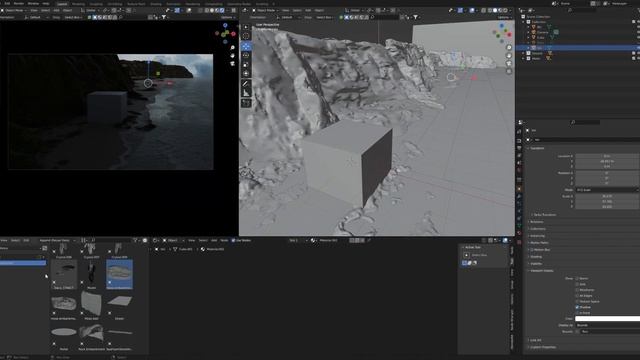
Task: Select the Select Box tool in right viewport toolbar
Action: point(246,27)
